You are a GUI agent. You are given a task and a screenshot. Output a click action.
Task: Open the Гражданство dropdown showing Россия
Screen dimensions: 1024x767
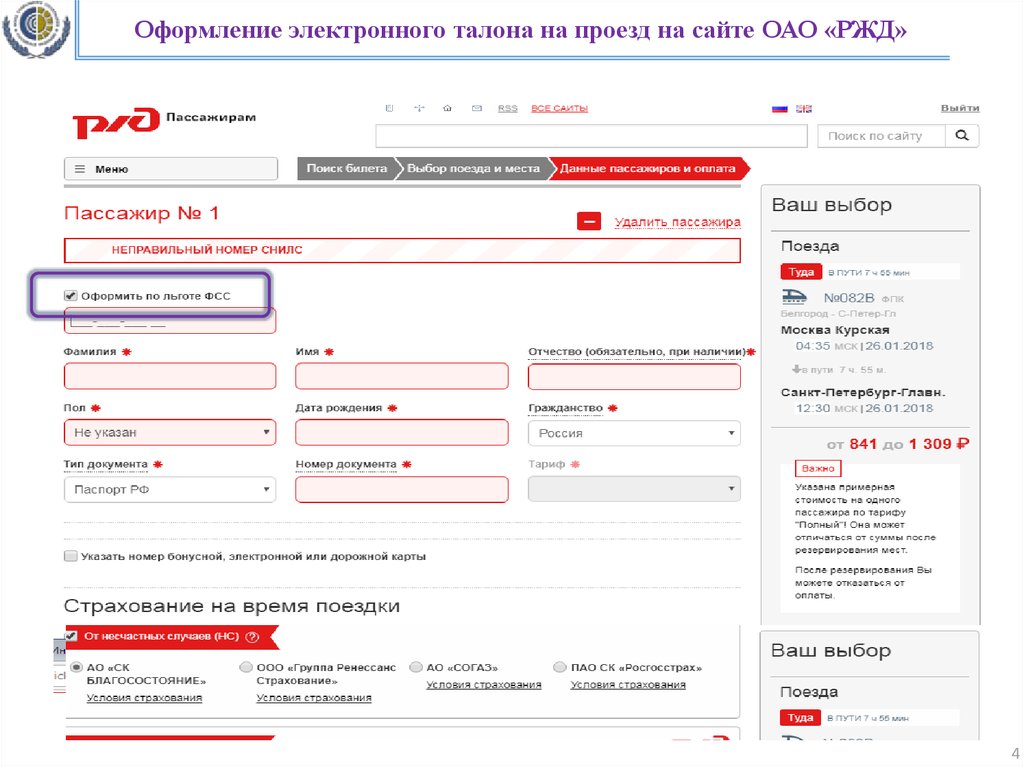634,433
